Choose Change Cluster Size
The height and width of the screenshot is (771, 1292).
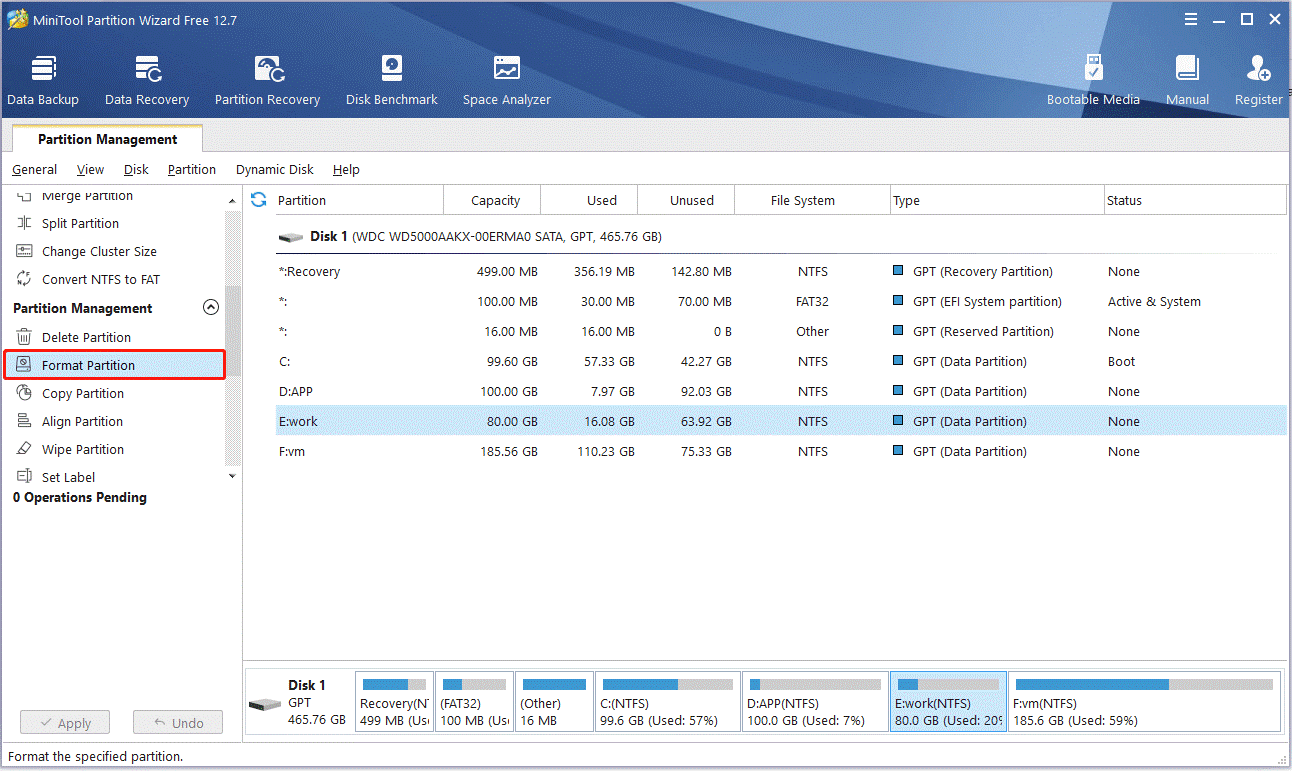click(x=99, y=252)
